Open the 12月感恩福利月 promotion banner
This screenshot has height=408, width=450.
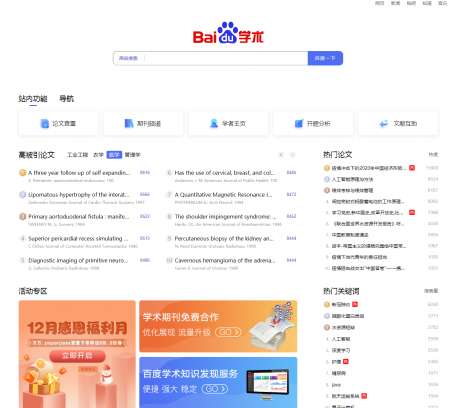point(77,354)
